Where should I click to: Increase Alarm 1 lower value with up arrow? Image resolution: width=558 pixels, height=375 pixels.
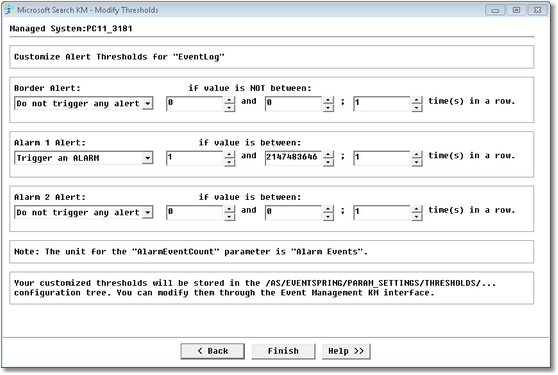pos(230,154)
